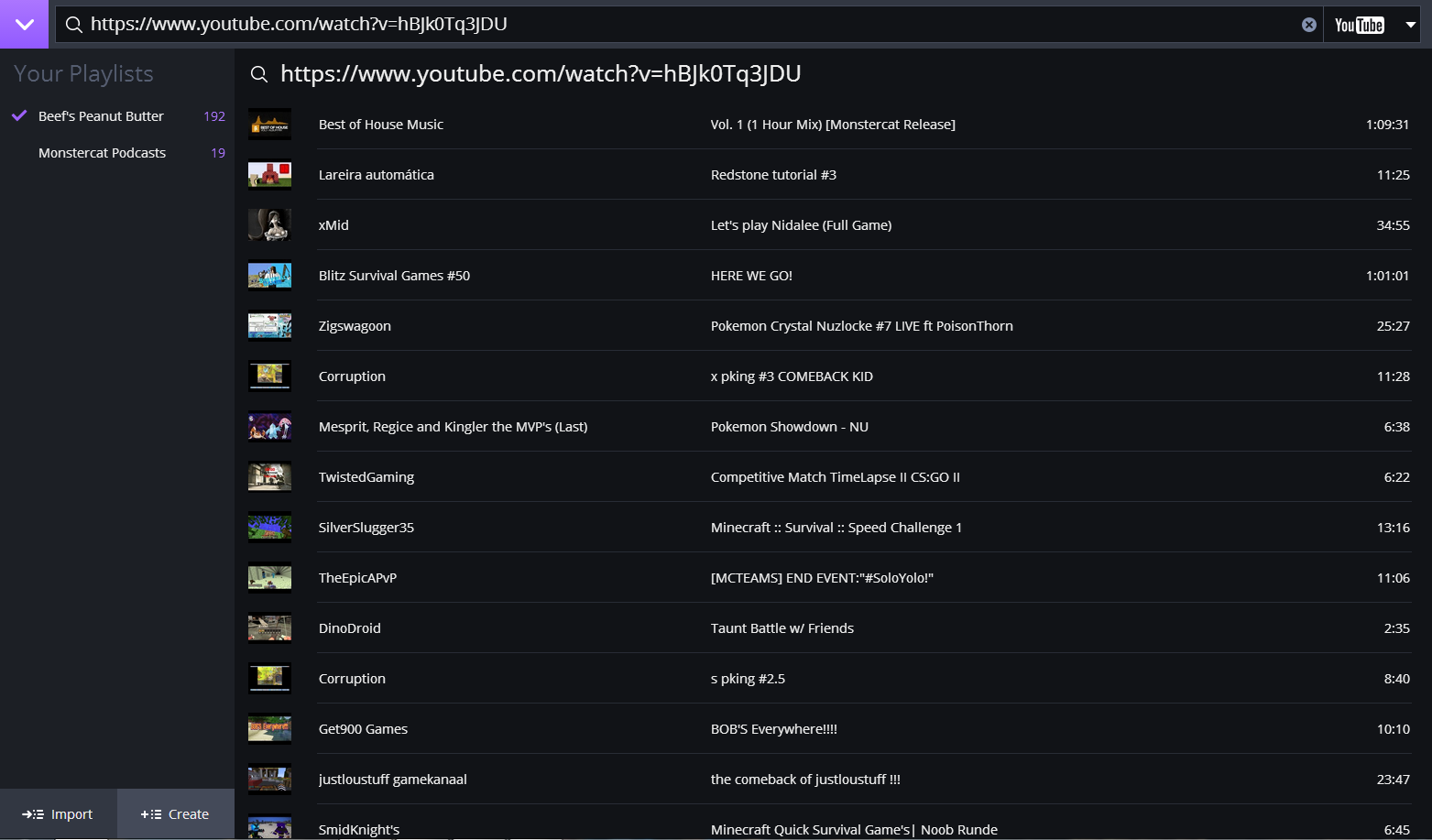
Task: Click the Create playlist button
Action: coord(176,814)
